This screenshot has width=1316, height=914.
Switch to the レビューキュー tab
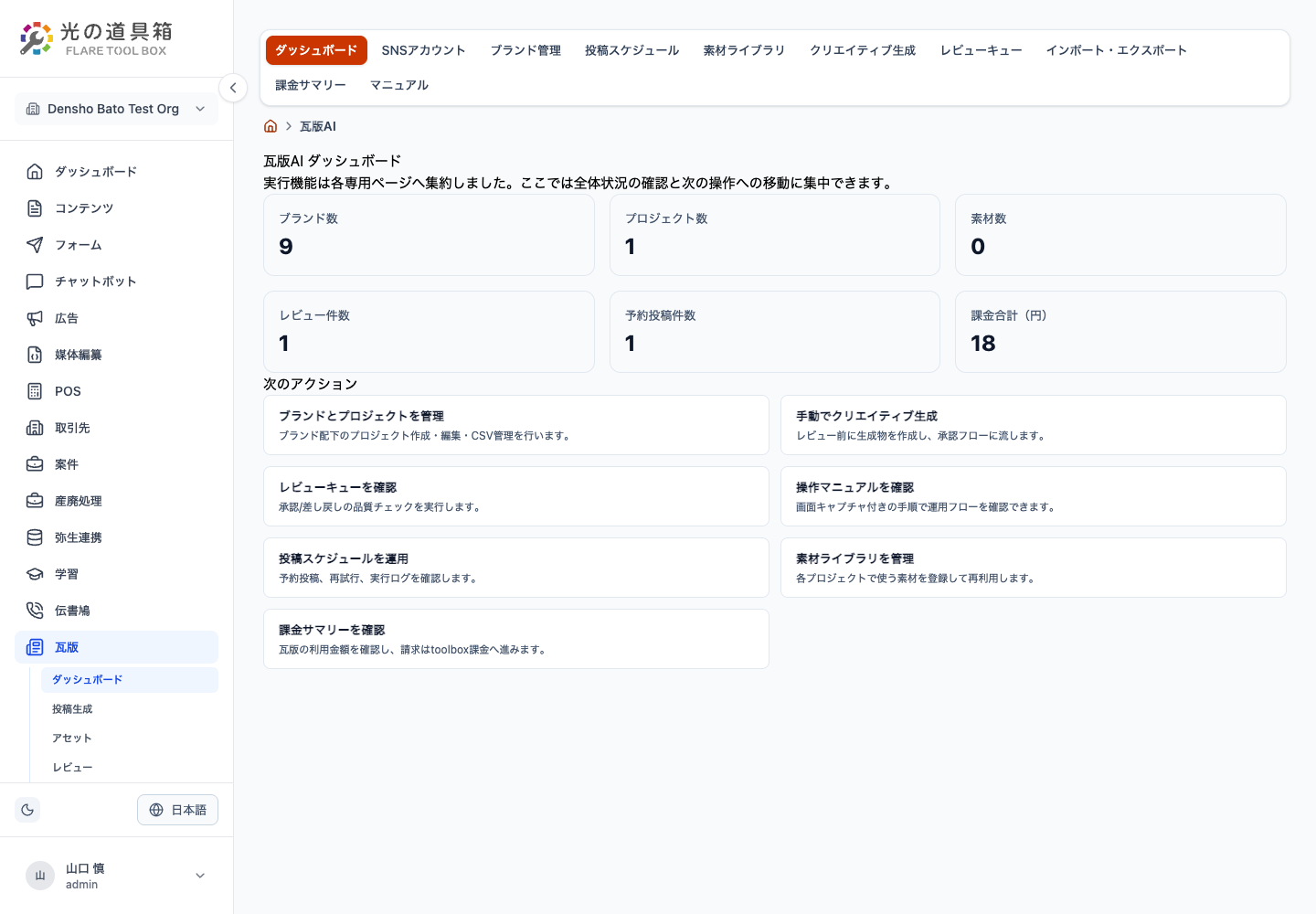pyautogui.click(x=981, y=50)
